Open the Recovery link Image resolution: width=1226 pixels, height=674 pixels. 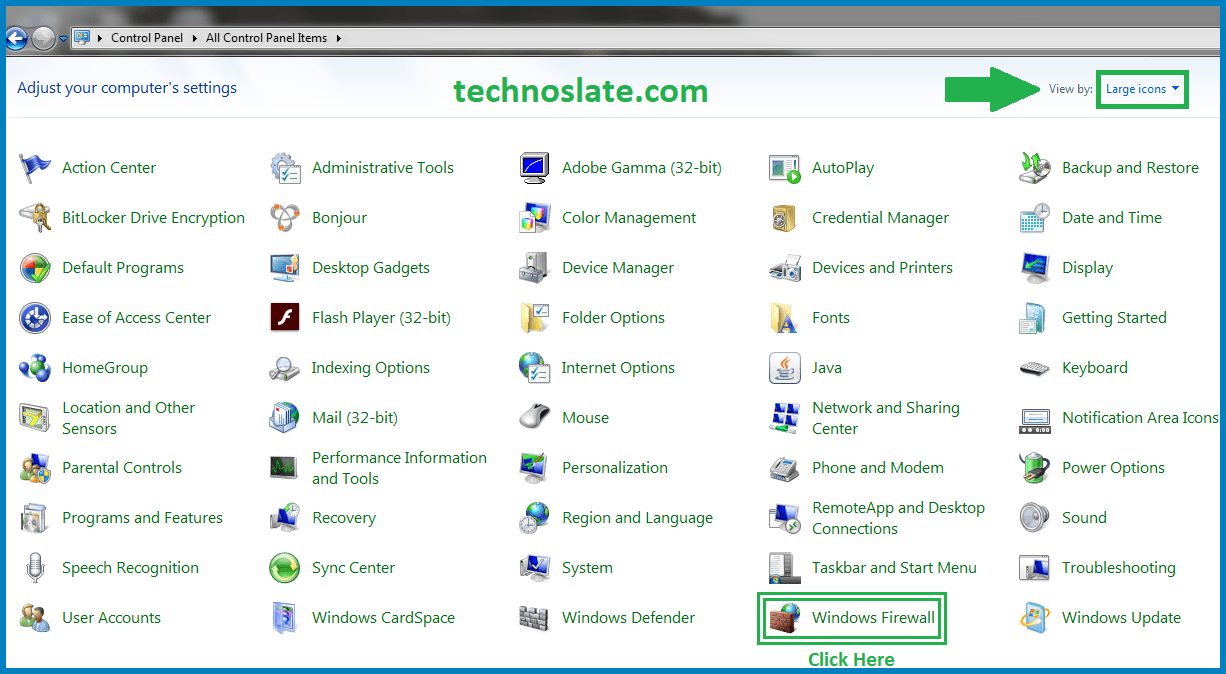344,518
